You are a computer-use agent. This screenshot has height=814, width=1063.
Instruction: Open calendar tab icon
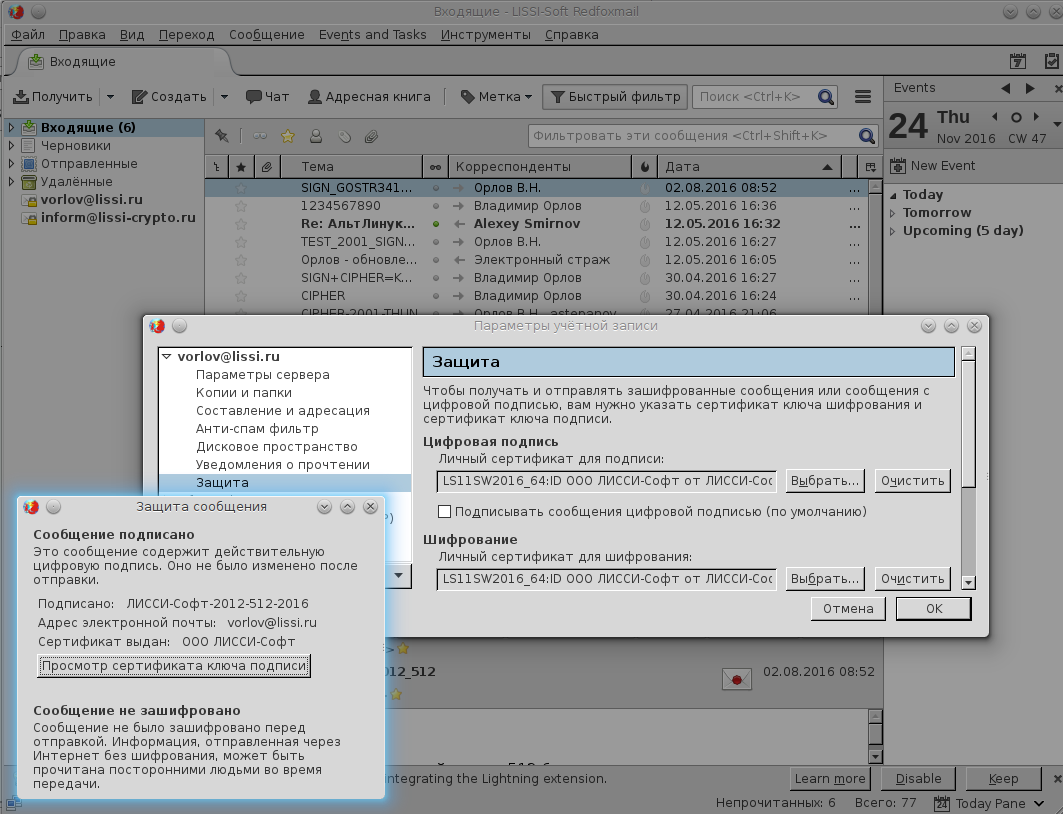point(1018,61)
